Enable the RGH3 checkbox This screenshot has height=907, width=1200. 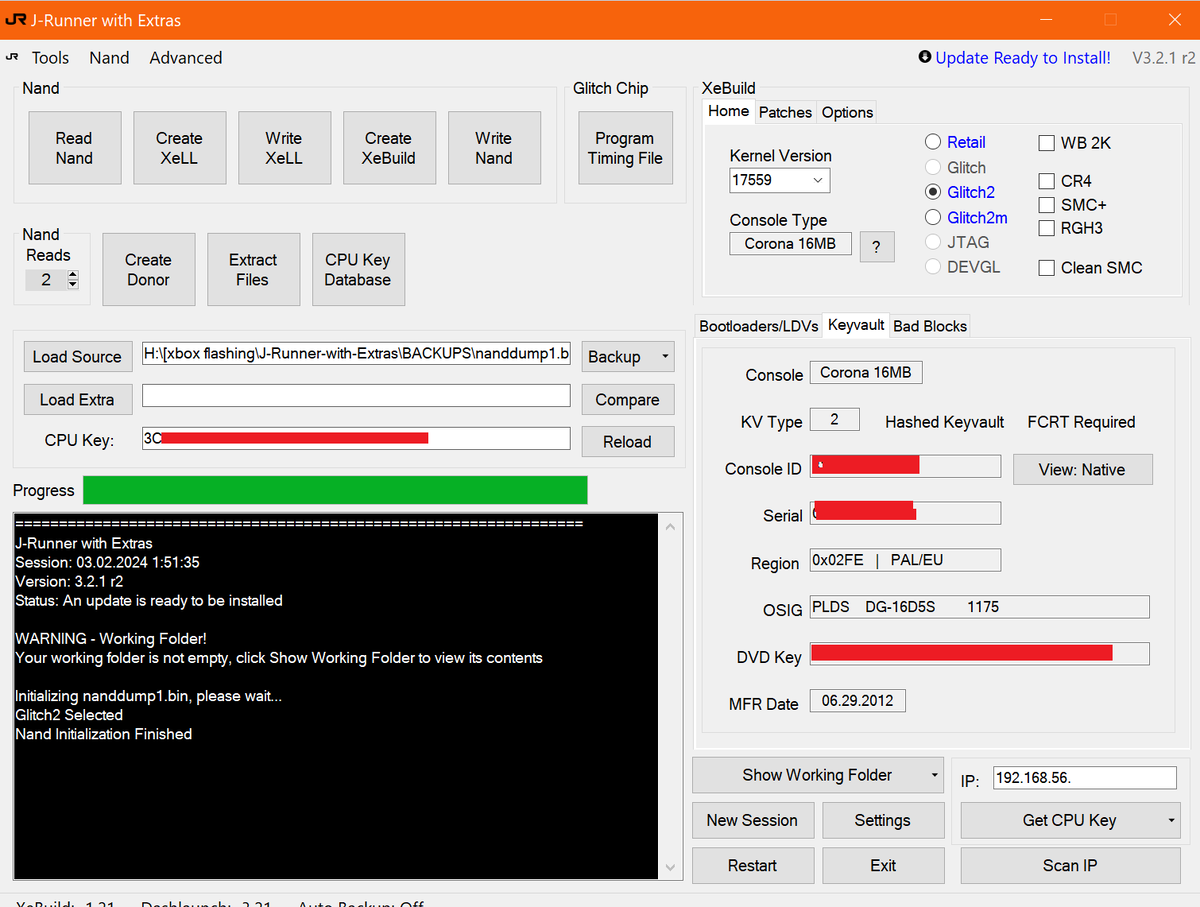click(1046, 228)
